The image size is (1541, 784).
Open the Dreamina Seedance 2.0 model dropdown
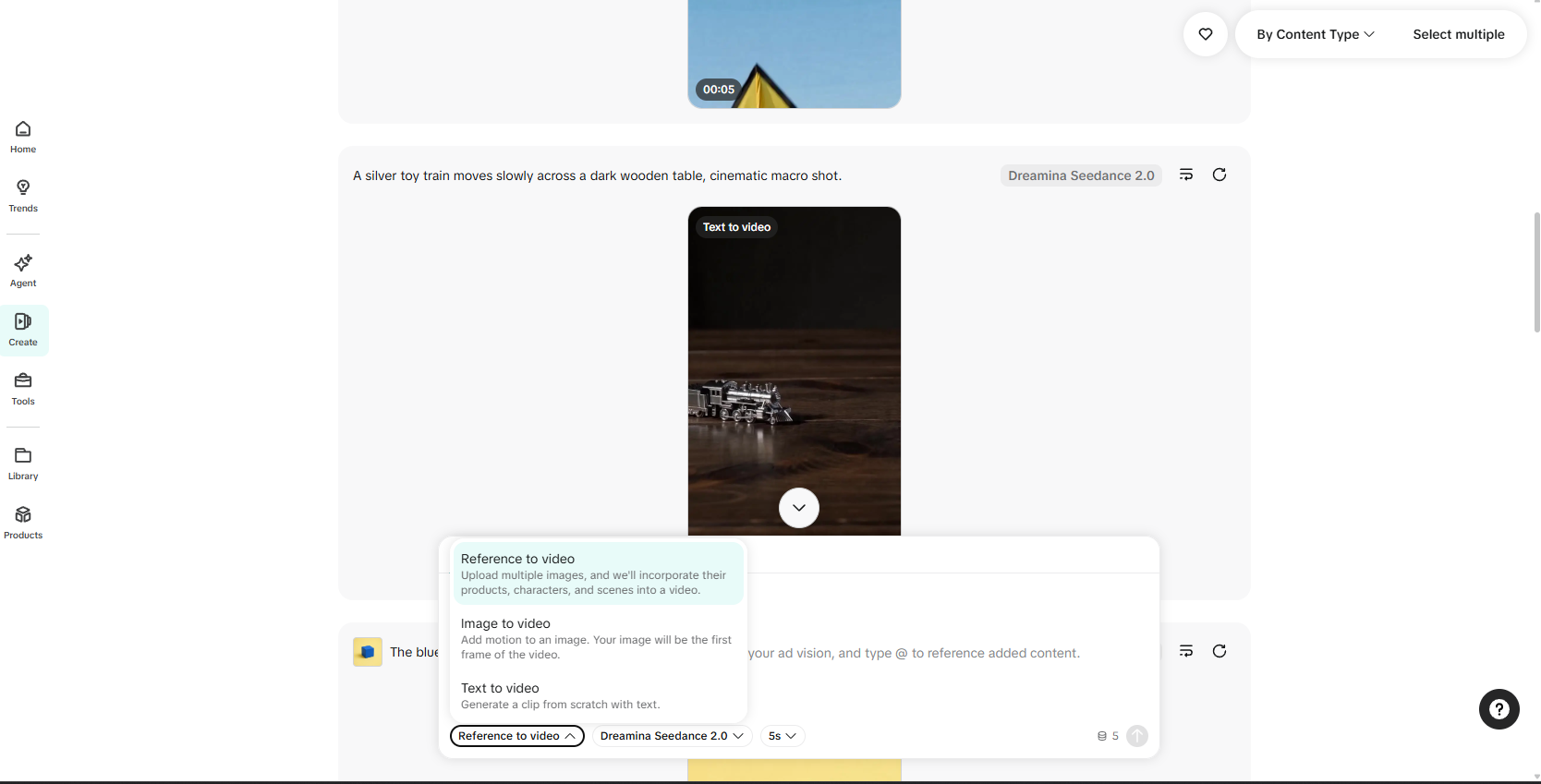[x=672, y=736]
